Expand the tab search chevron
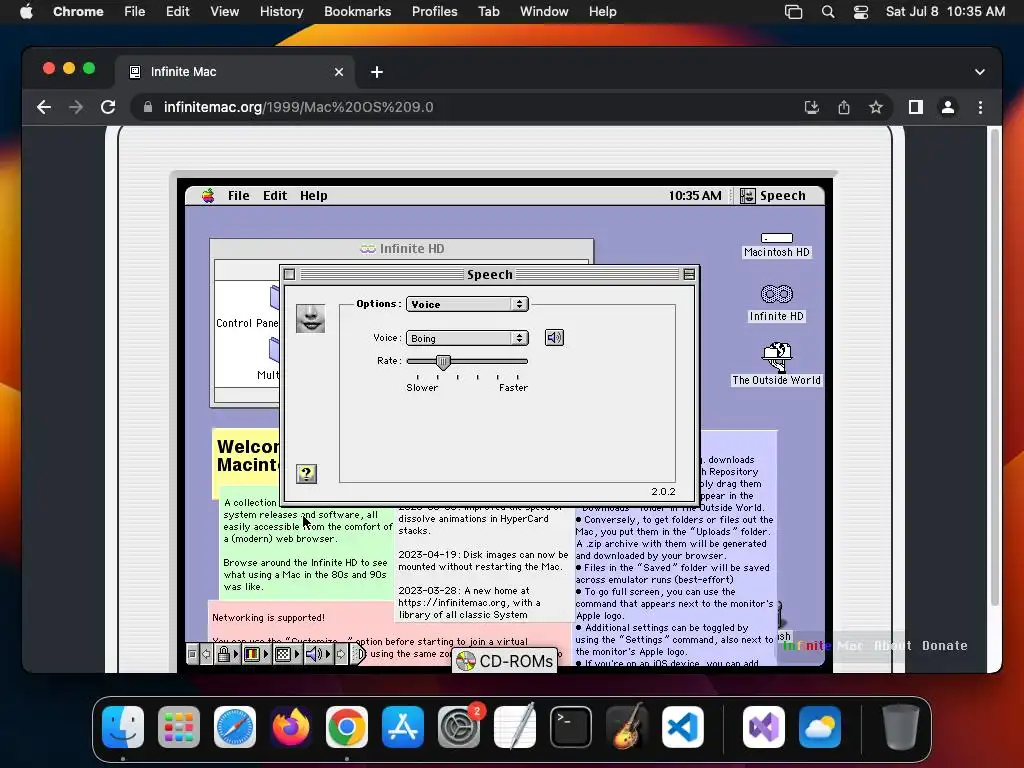This screenshot has width=1024, height=768. (x=980, y=72)
